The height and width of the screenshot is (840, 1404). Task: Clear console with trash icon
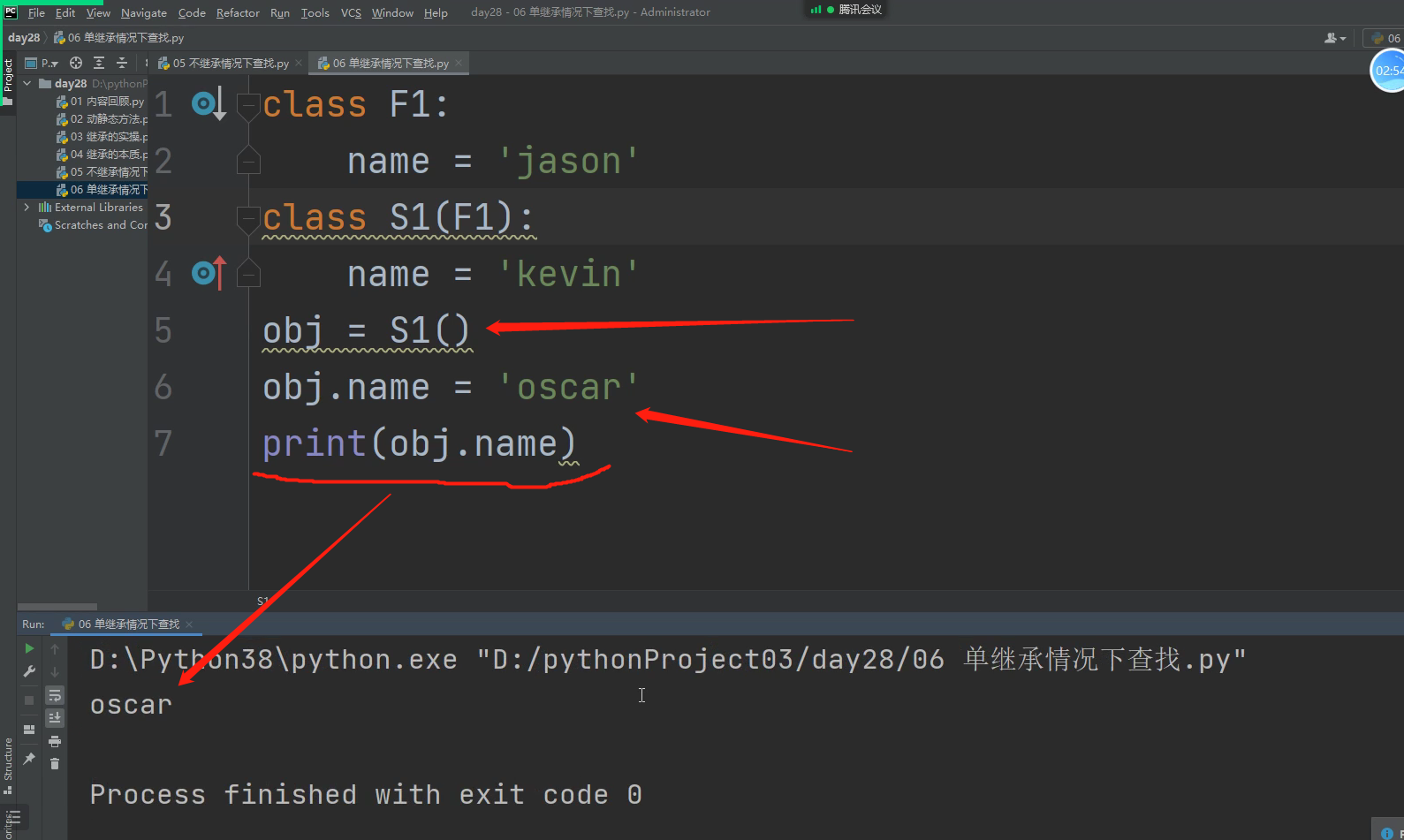[x=55, y=763]
